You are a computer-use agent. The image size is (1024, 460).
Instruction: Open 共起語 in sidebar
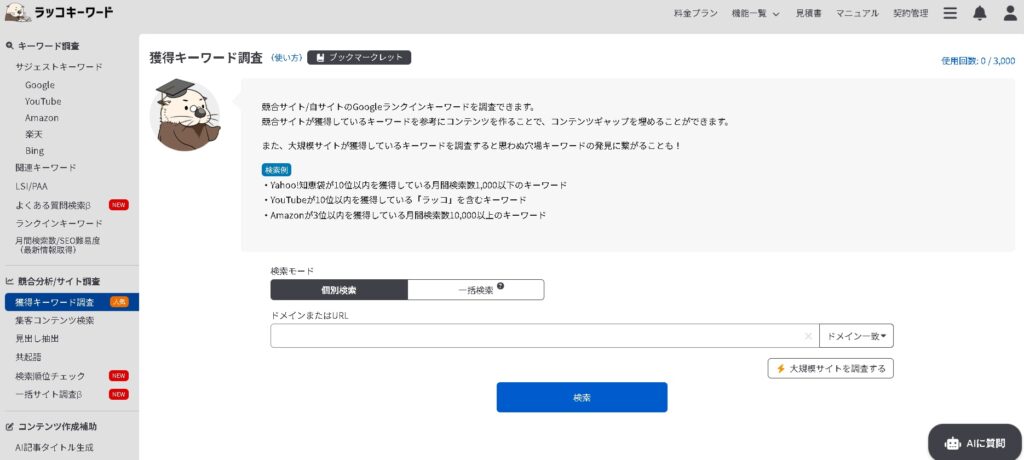[x=28, y=357]
